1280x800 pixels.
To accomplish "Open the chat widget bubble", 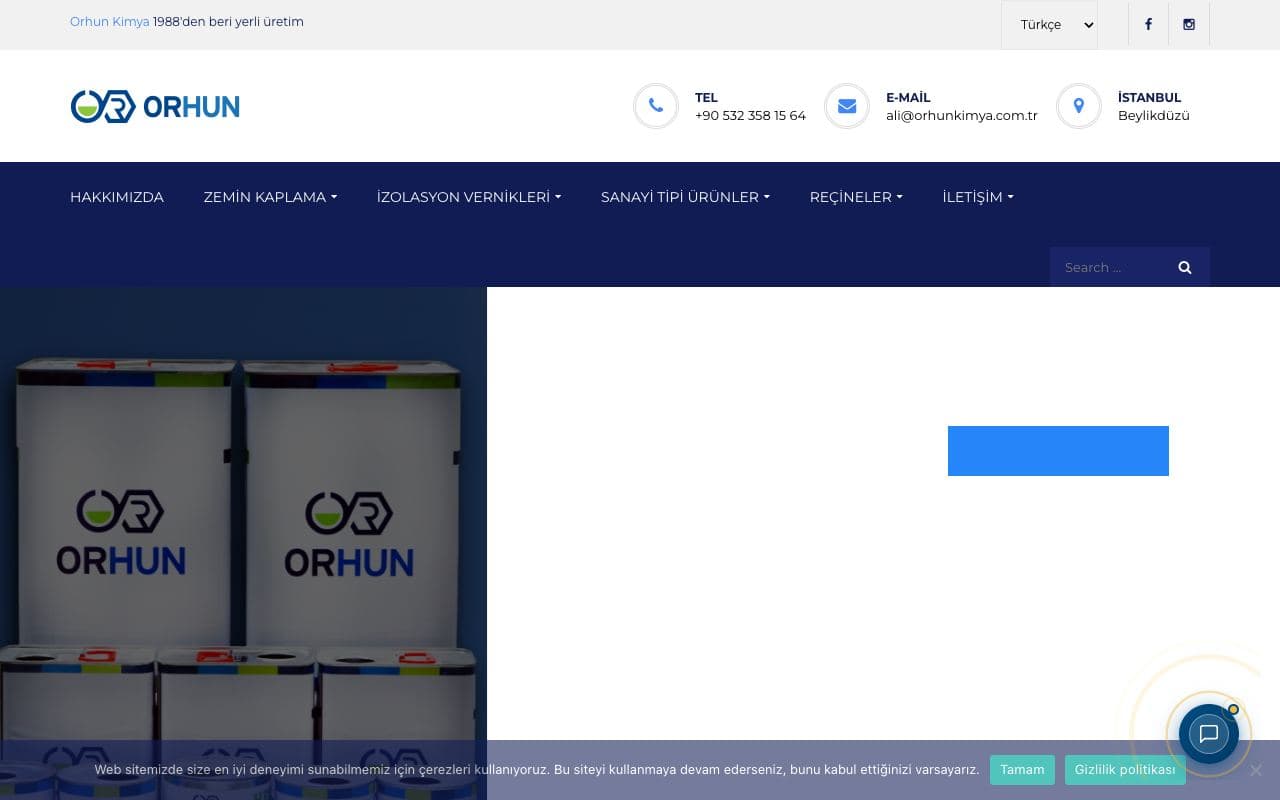I will pyautogui.click(x=1208, y=734).
